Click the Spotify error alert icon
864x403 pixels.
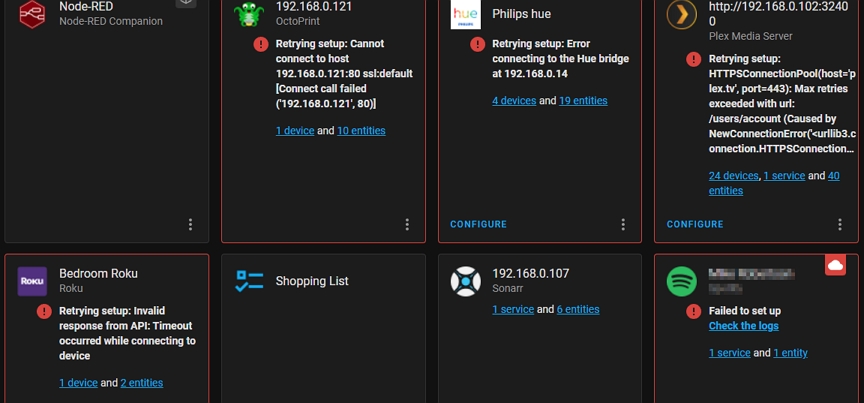[x=694, y=311]
